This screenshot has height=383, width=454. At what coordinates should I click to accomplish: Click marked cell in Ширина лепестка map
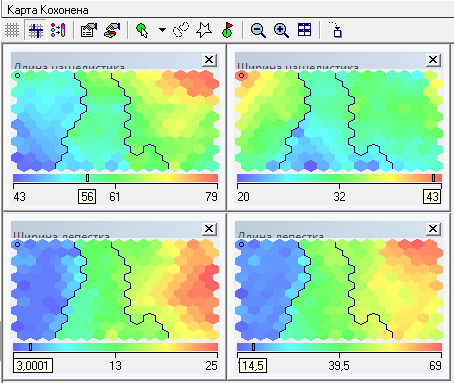tap(17, 244)
